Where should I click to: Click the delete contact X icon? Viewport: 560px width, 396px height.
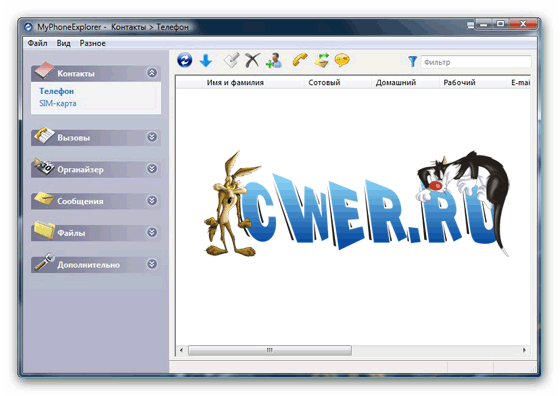252,60
